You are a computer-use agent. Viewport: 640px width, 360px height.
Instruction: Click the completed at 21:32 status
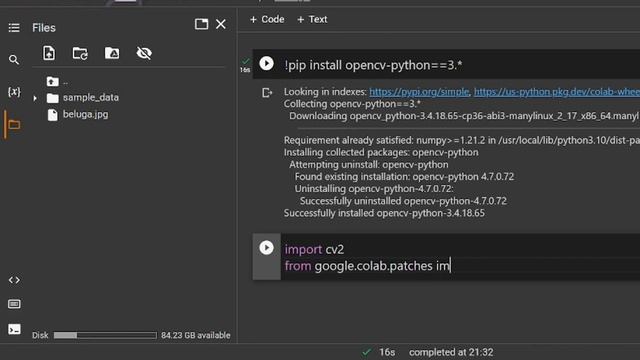pyautogui.click(x=451, y=352)
